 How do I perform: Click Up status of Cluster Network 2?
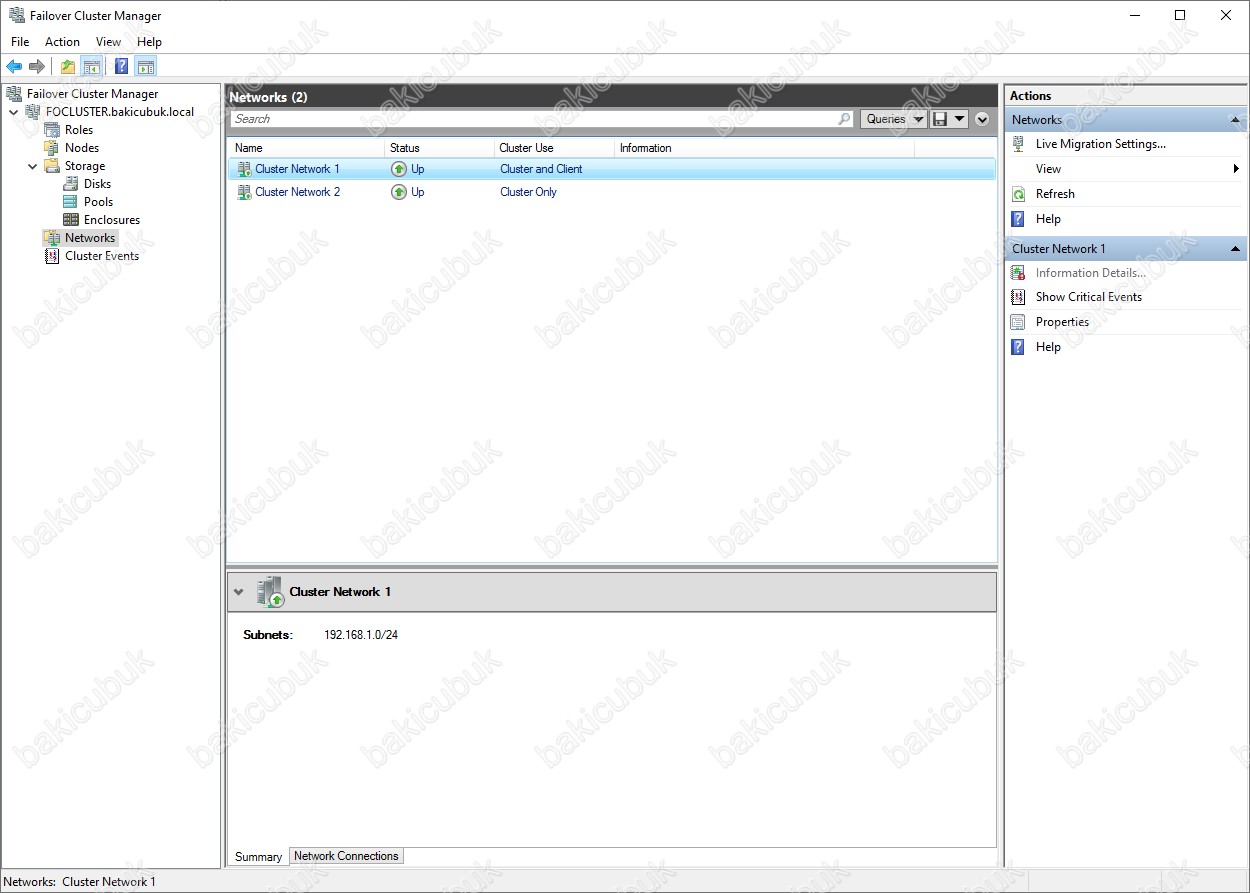click(x=408, y=192)
